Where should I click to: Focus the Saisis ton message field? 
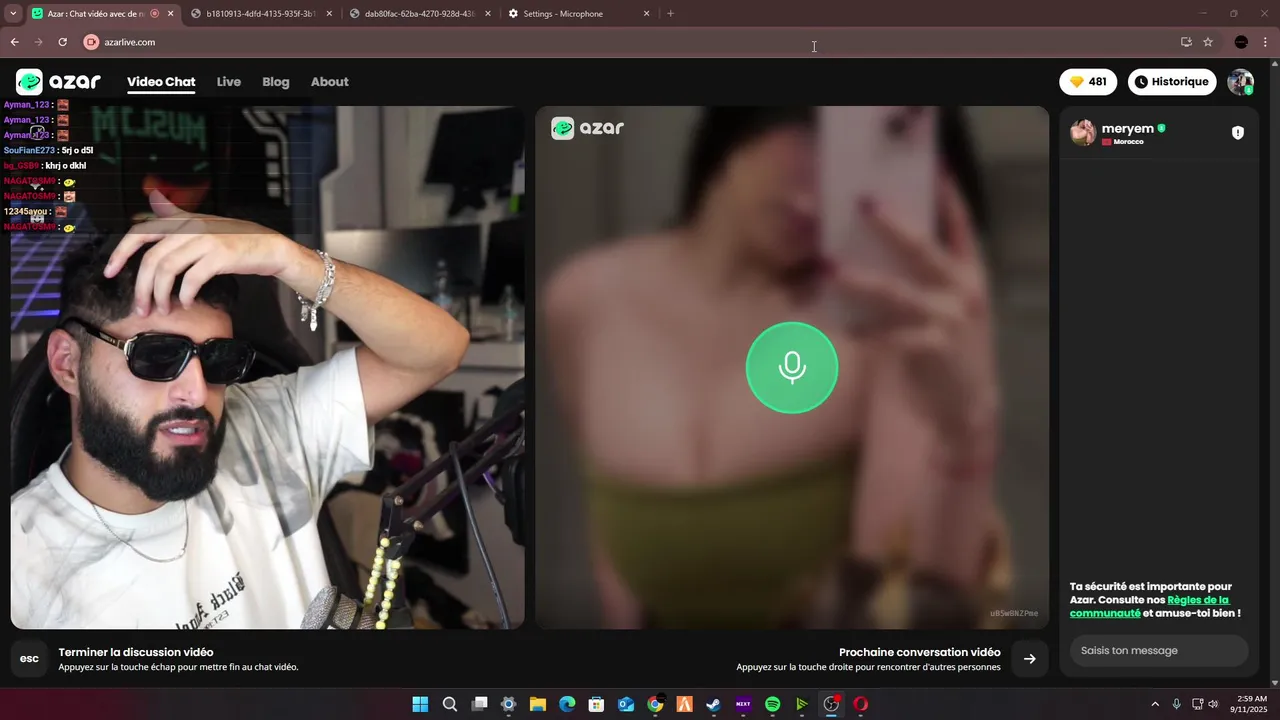[x=1159, y=650]
